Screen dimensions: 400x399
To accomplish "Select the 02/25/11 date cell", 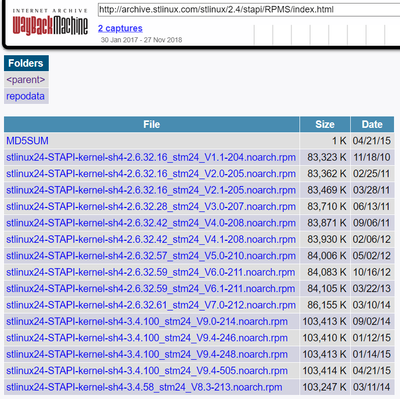I will click(372, 174).
